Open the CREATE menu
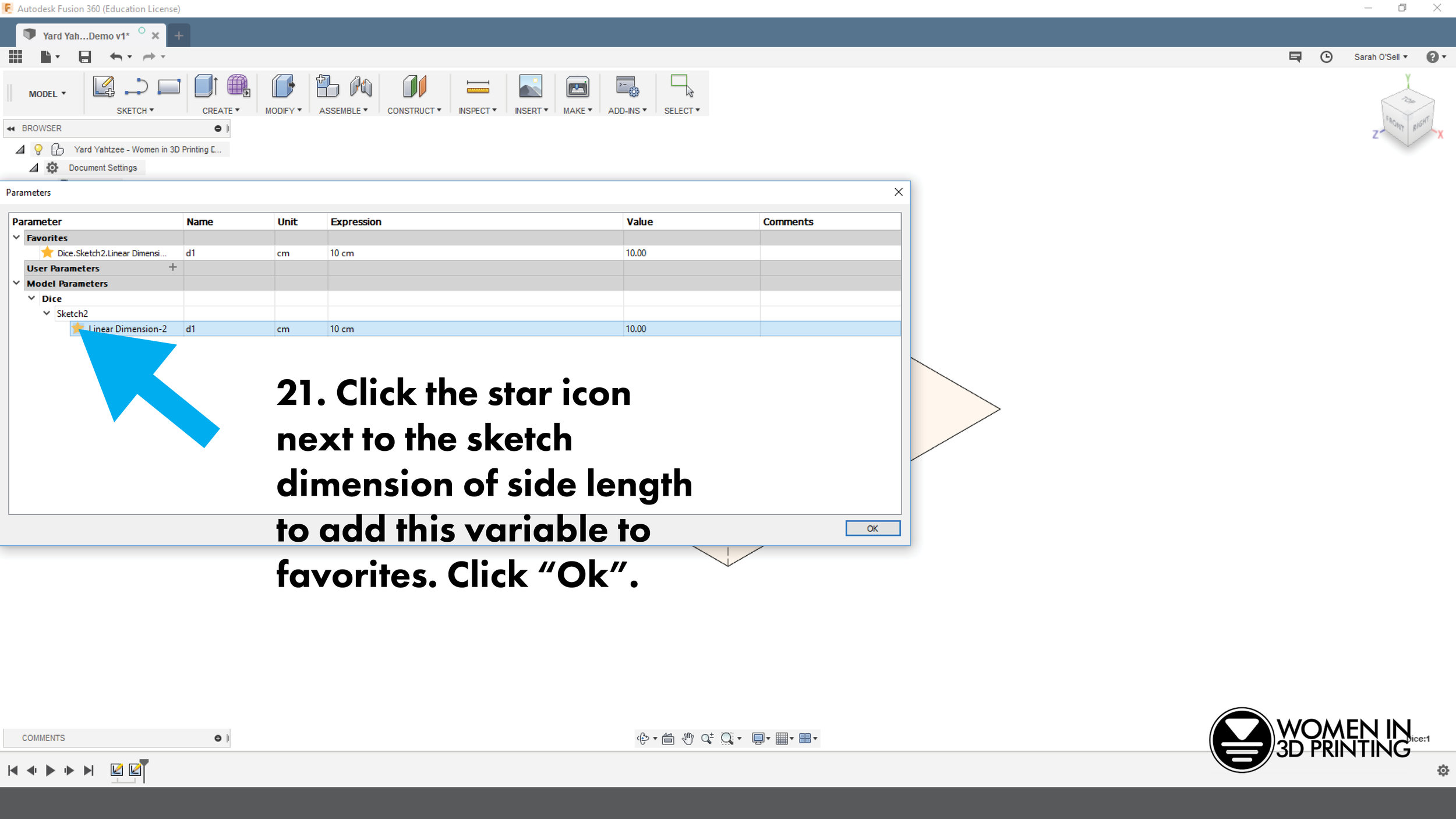 (221, 111)
